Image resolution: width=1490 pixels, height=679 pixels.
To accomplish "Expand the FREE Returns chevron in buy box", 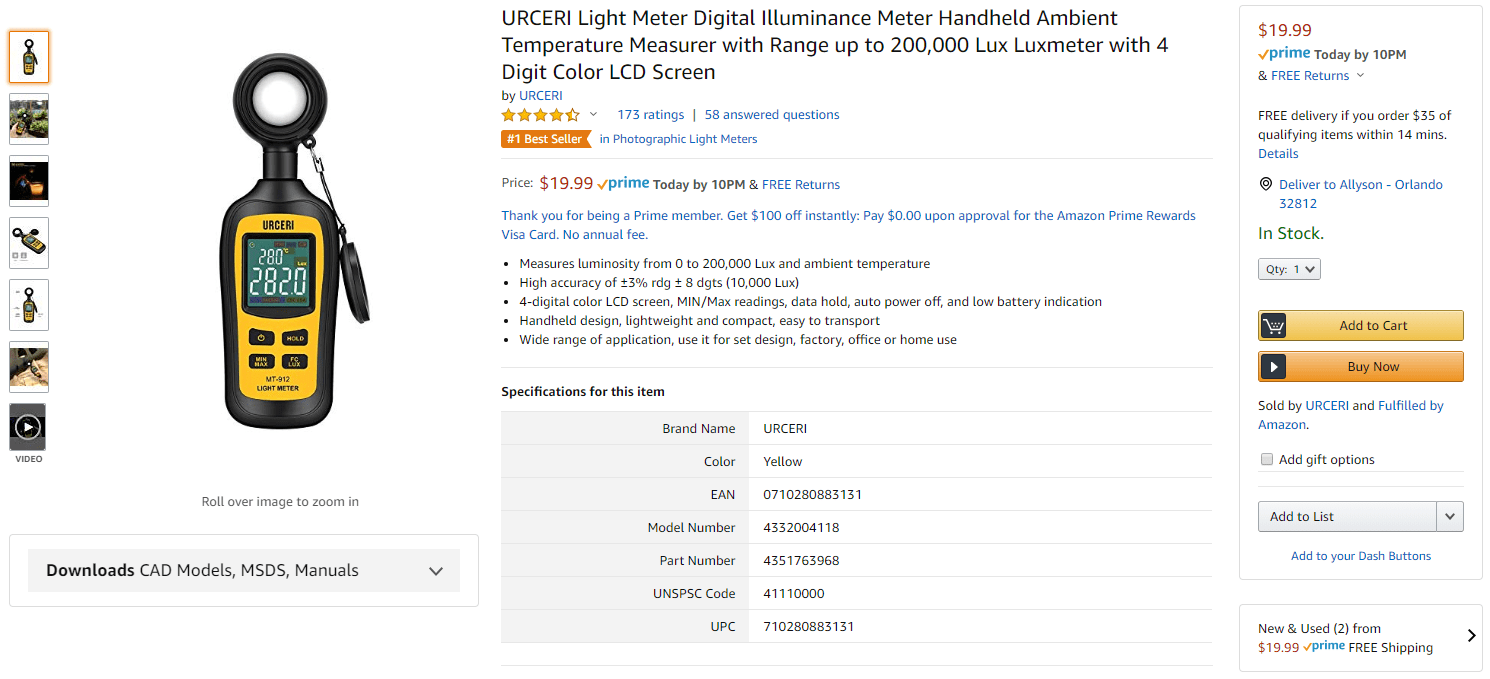I will (x=1360, y=76).
